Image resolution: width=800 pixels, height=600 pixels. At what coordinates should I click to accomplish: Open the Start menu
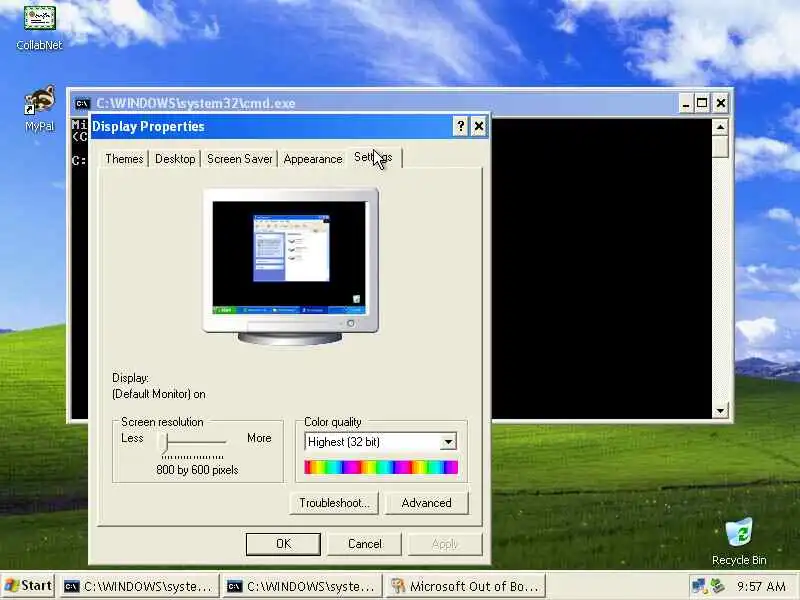(x=28, y=586)
